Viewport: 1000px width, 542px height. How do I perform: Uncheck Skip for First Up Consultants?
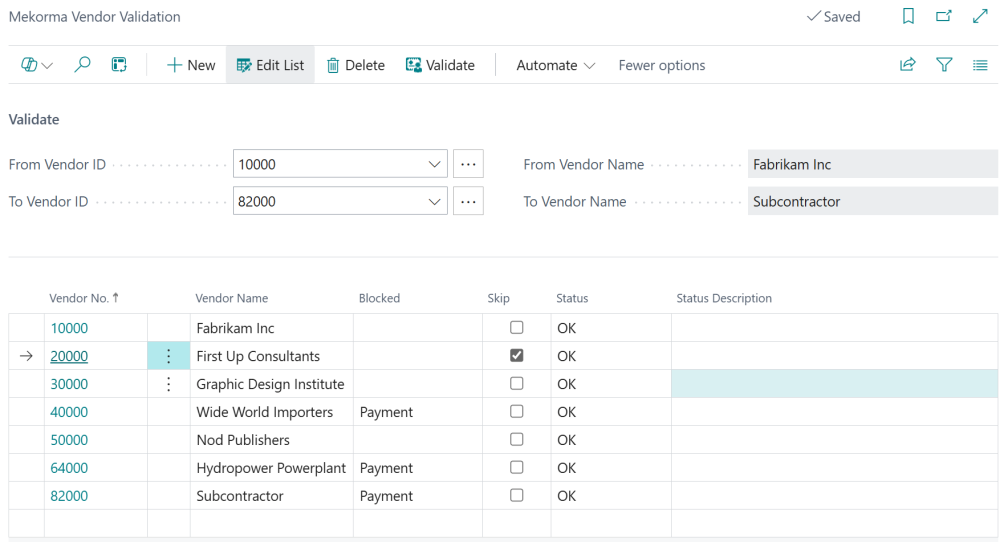point(517,355)
